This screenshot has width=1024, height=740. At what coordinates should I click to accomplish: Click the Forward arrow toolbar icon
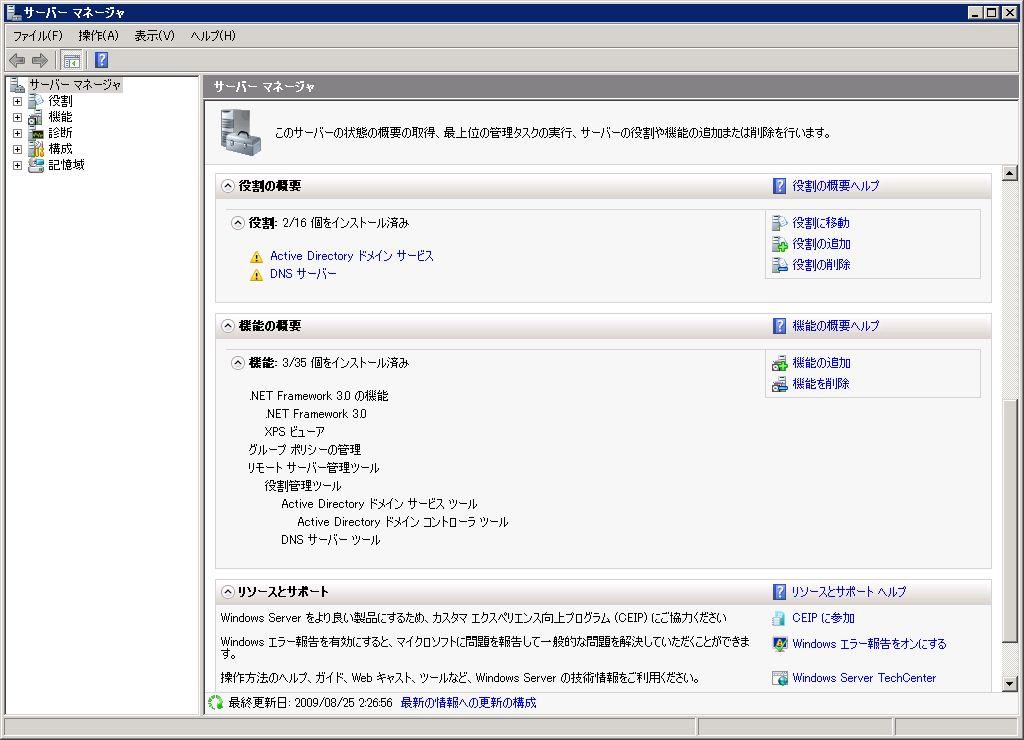[40, 61]
